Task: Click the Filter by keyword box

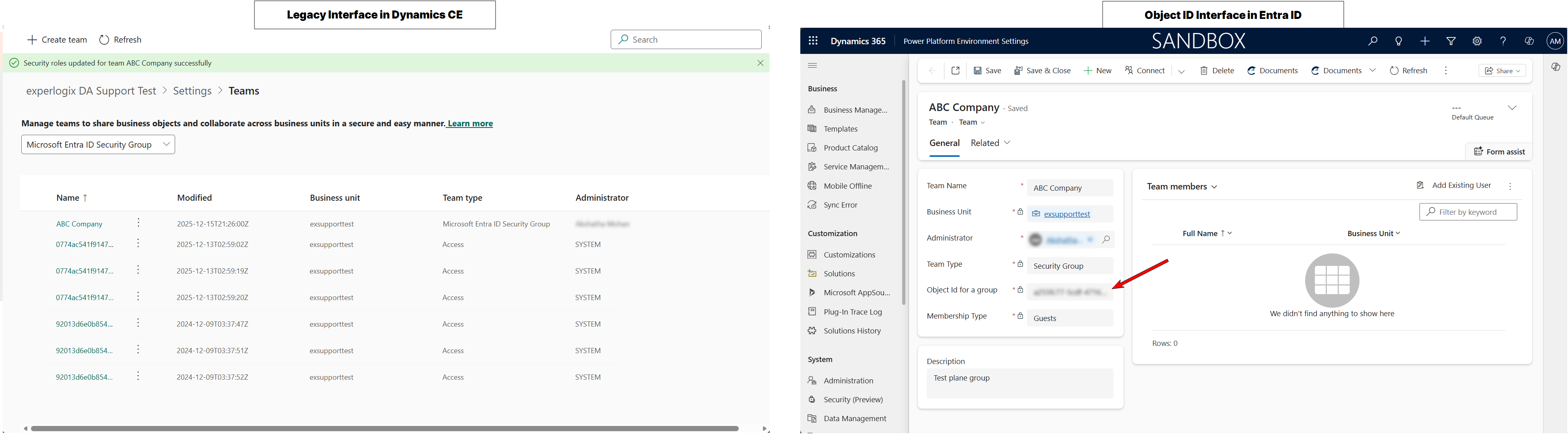Action: 1468,212
